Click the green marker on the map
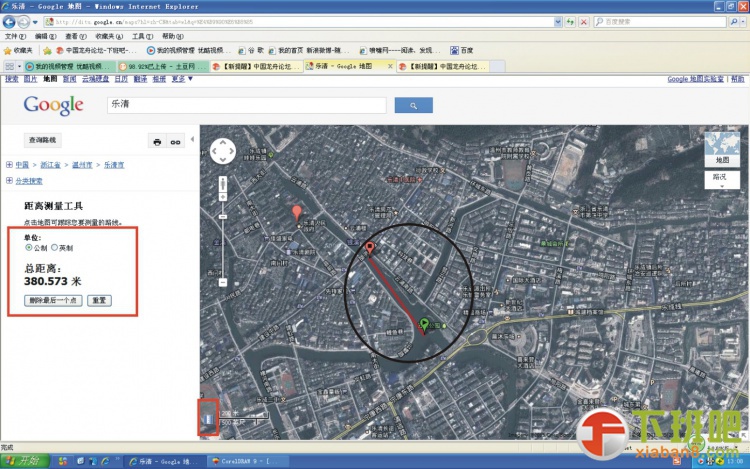The height and width of the screenshot is (469, 750). (424, 325)
